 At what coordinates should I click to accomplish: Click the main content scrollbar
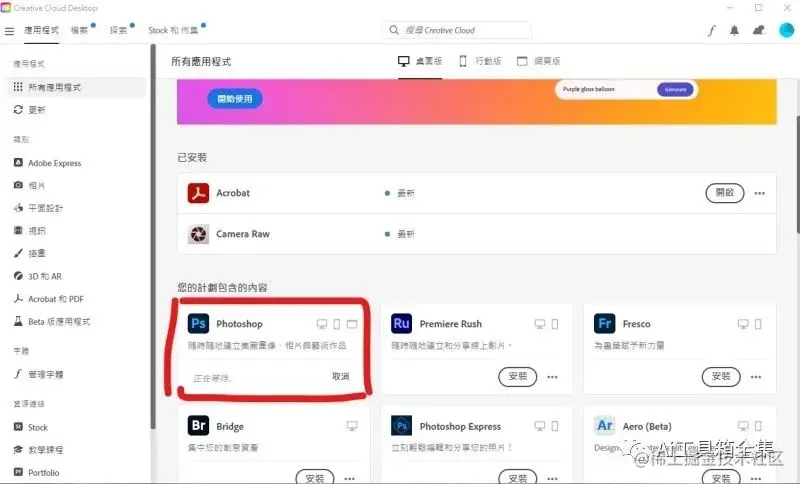click(x=797, y=173)
